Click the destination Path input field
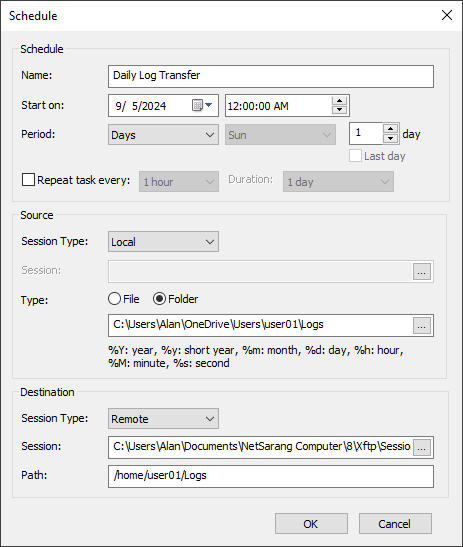Viewport: 463px width, 547px height. [x=271, y=476]
